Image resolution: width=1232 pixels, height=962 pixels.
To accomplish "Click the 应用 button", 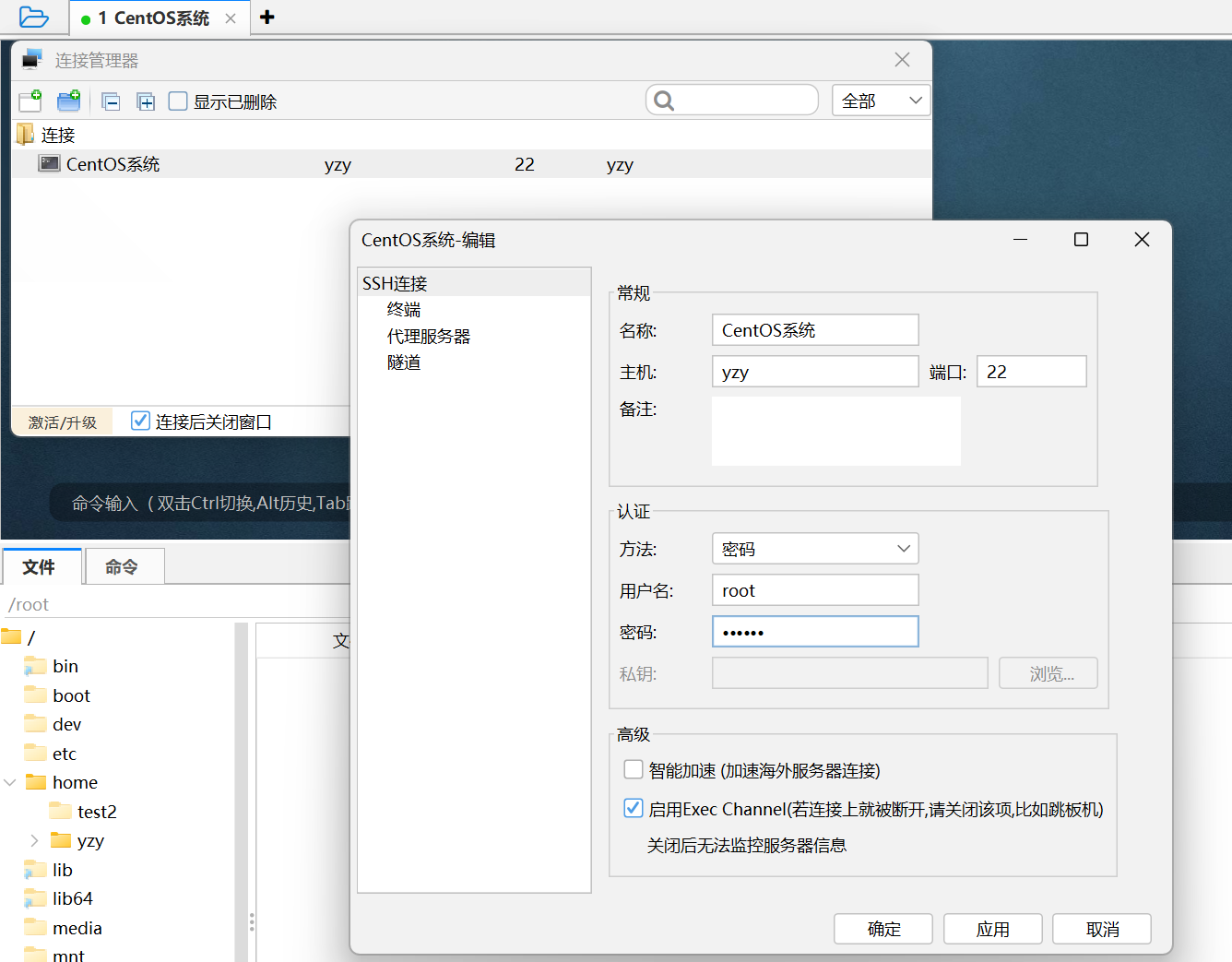I will (x=993, y=929).
